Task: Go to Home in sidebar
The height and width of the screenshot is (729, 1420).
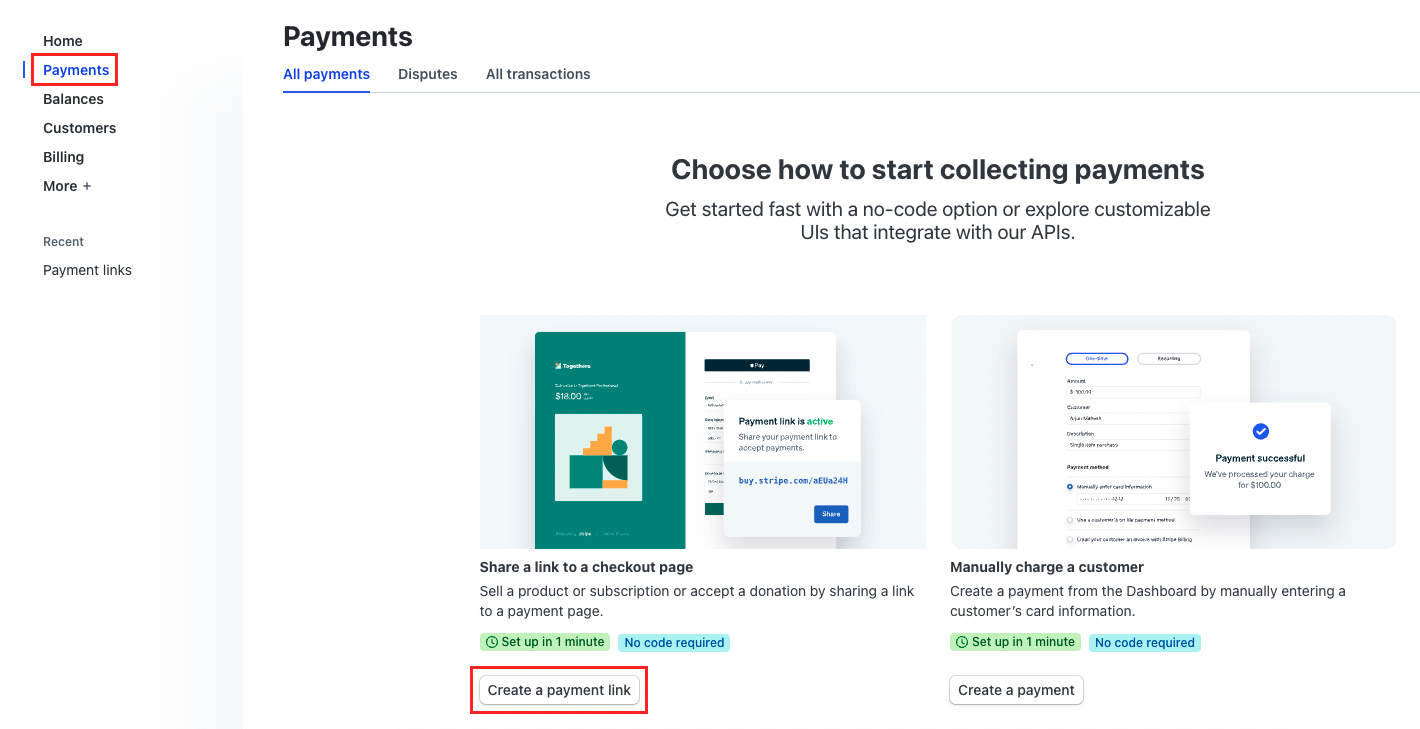Action: coord(62,41)
